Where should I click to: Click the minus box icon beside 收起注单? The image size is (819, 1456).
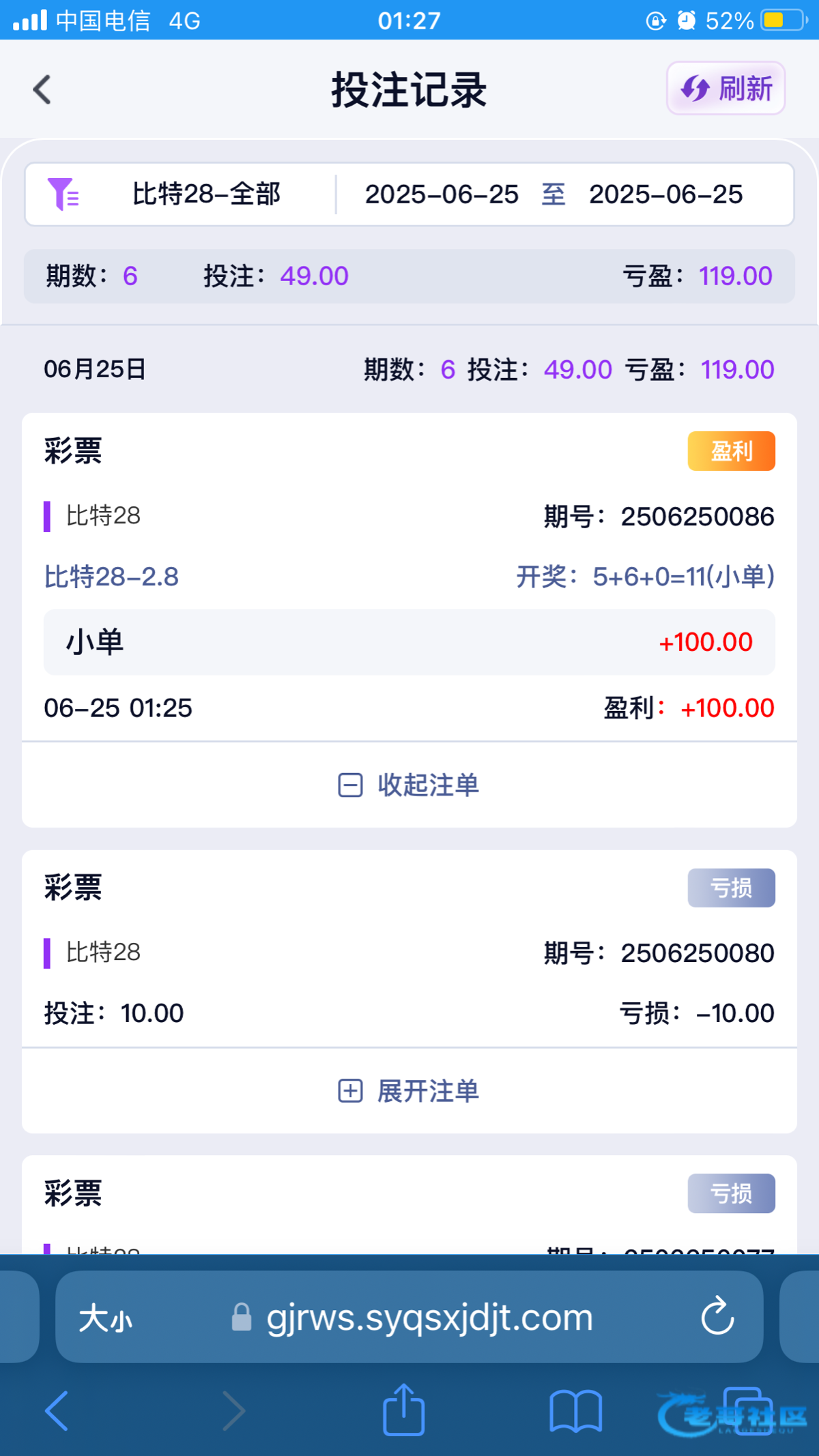[350, 785]
